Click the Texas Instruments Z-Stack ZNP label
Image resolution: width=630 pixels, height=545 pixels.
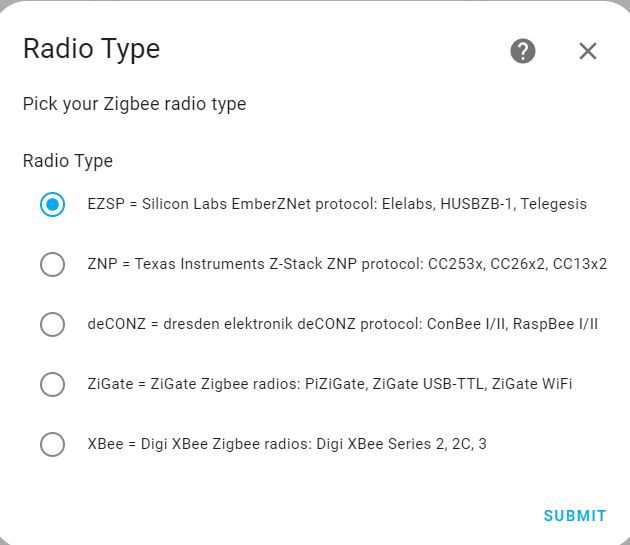point(347,264)
